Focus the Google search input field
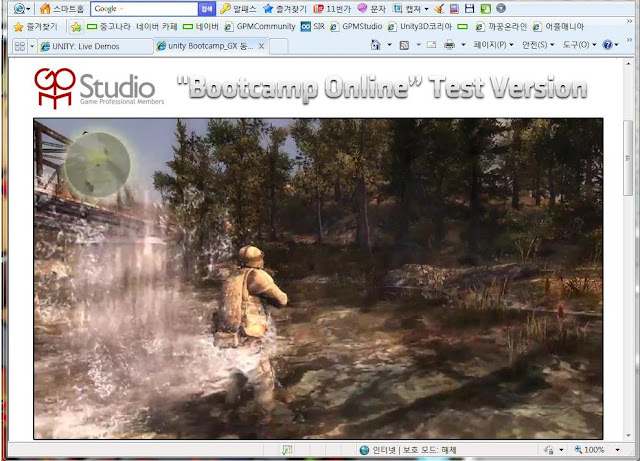 pyautogui.click(x=144, y=8)
